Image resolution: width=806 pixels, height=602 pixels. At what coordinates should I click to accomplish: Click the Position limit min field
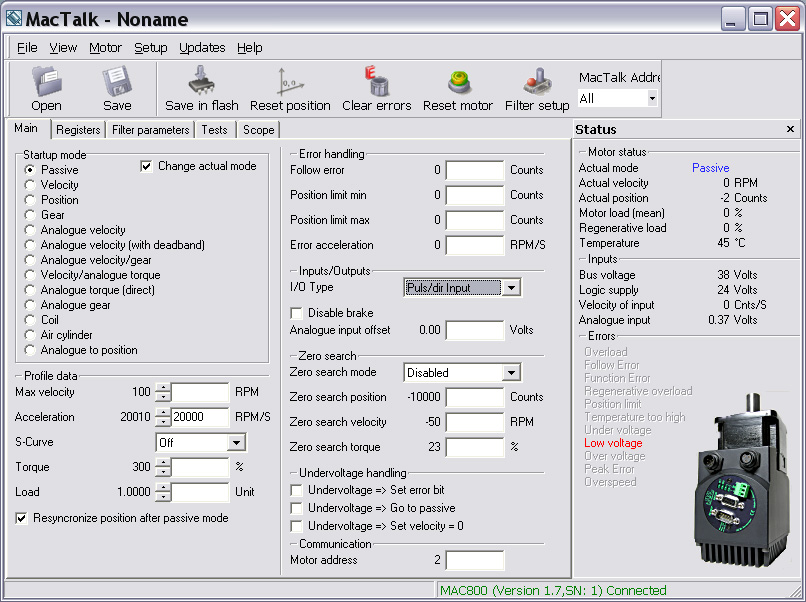click(x=474, y=195)
